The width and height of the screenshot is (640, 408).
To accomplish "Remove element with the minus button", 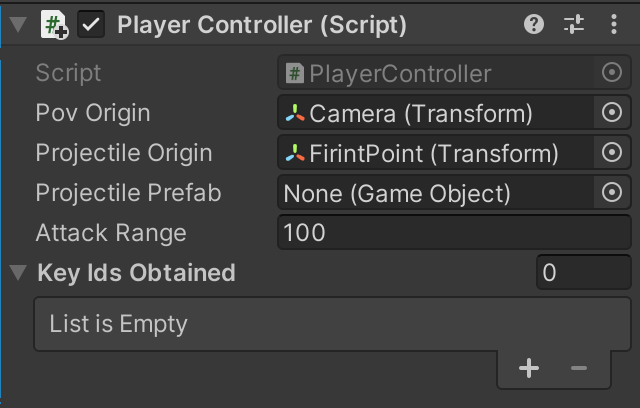I will (x=578, y=369).
